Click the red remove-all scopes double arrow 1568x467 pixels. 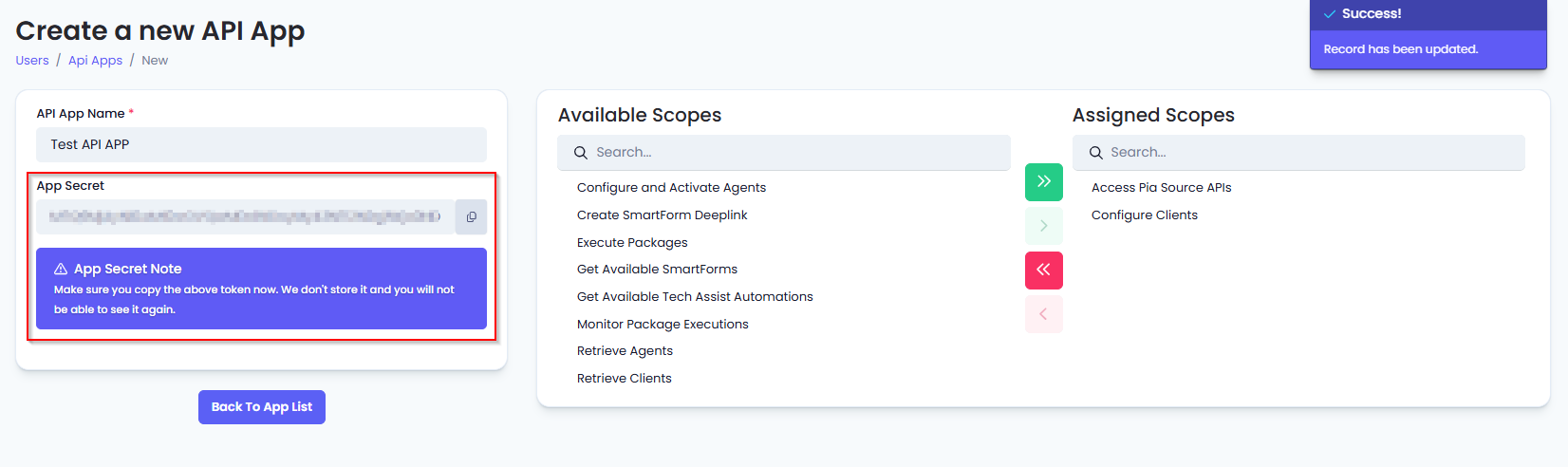click(1043, 270)
